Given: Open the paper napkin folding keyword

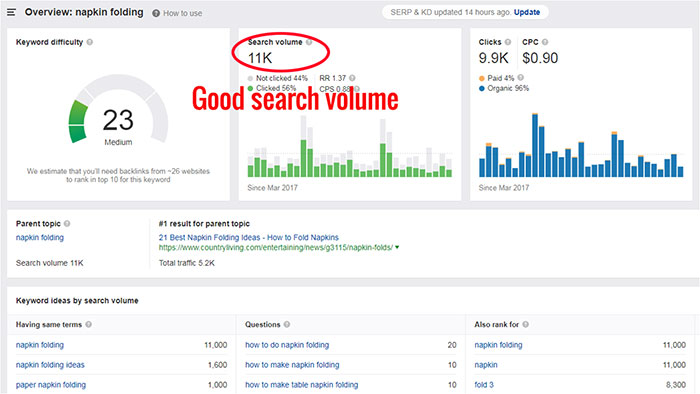Looking at the screenshot, I should (51, 385).
